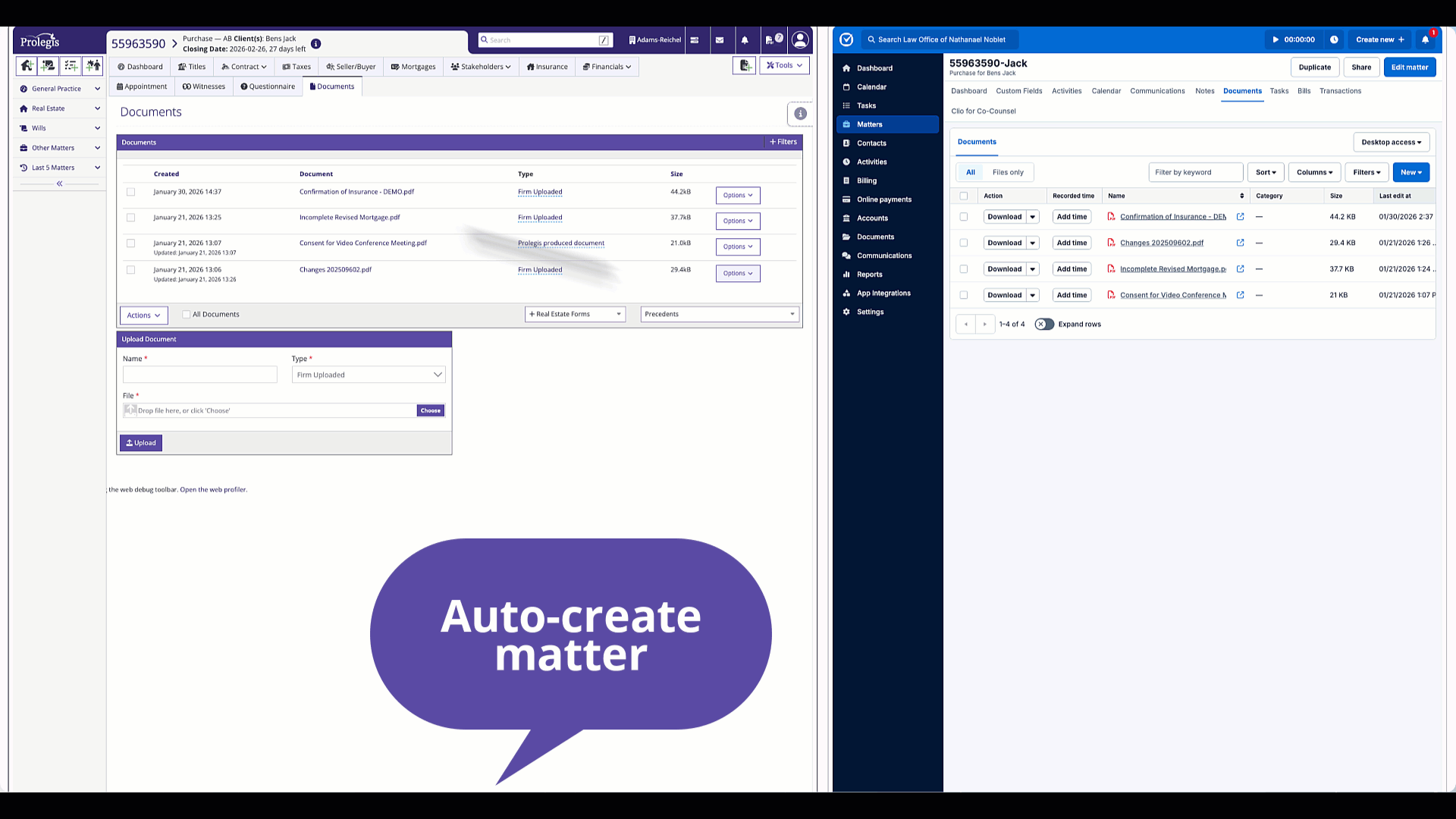Open external link icon for Changes 202509602.pdf
1456x819 pixels.
pyautogui.click(x=1241, y=243)
